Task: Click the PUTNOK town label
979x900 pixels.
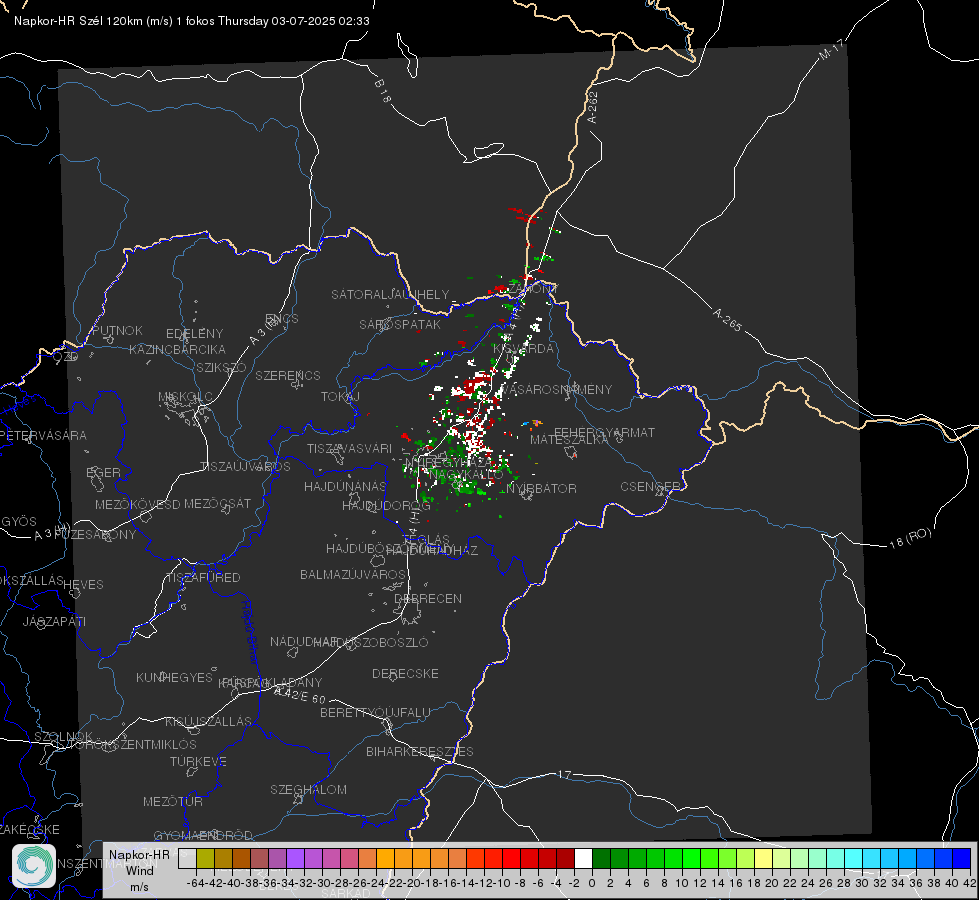Action: click(117, 330)
